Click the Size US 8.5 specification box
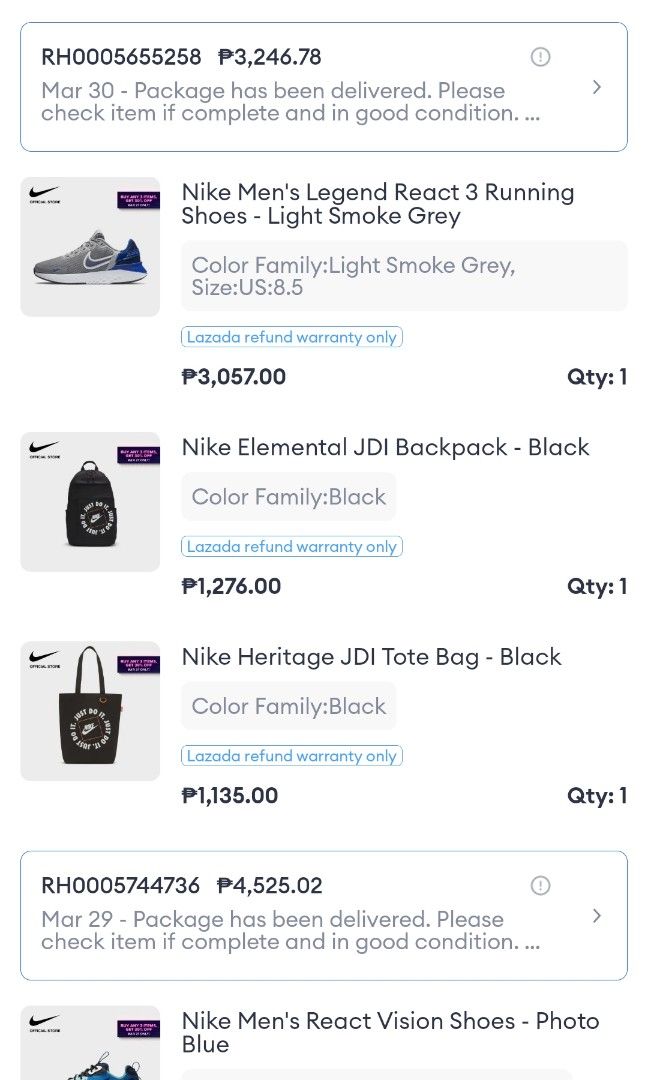This screenshot has width=648, height=1080. pyautogui.click(x=404, y=276)
